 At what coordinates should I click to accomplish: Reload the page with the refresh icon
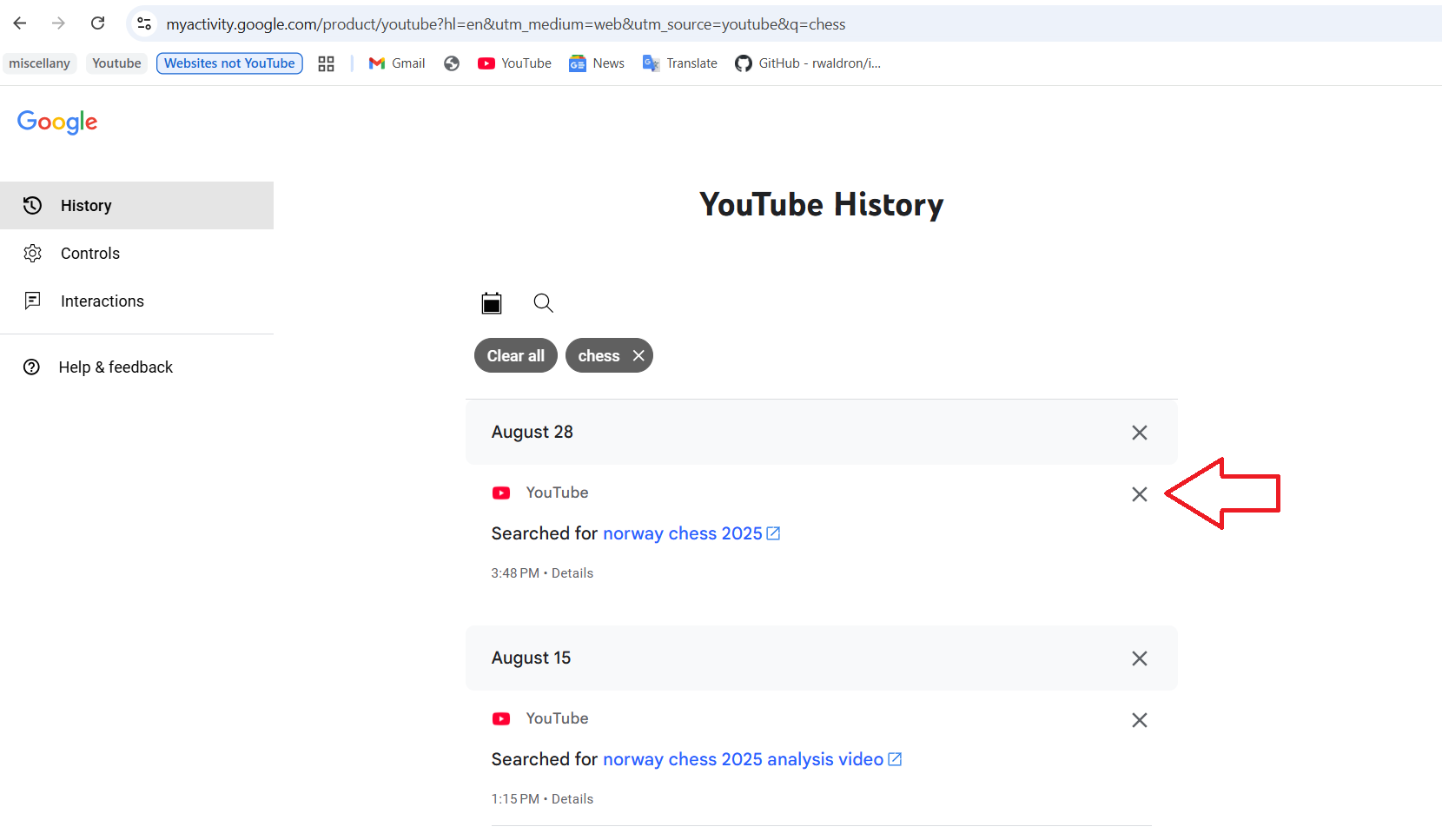(98, 23)
